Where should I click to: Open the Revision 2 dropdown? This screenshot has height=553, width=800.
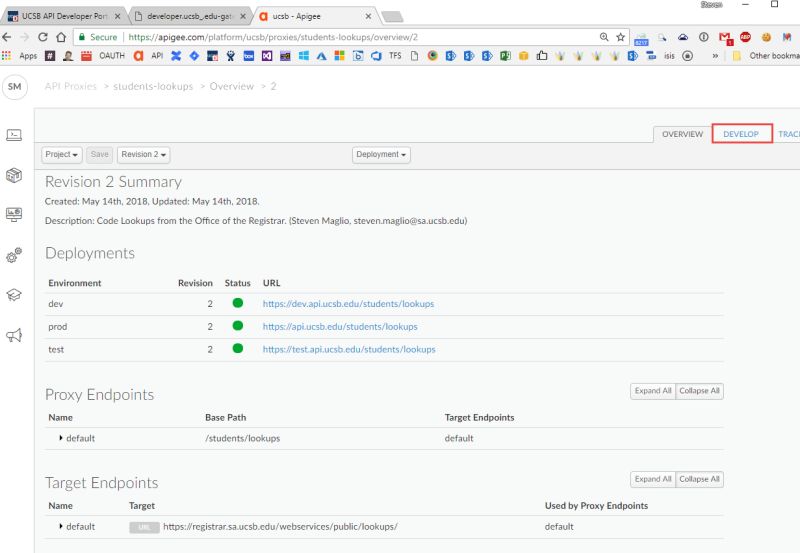(x=143, y=155)
